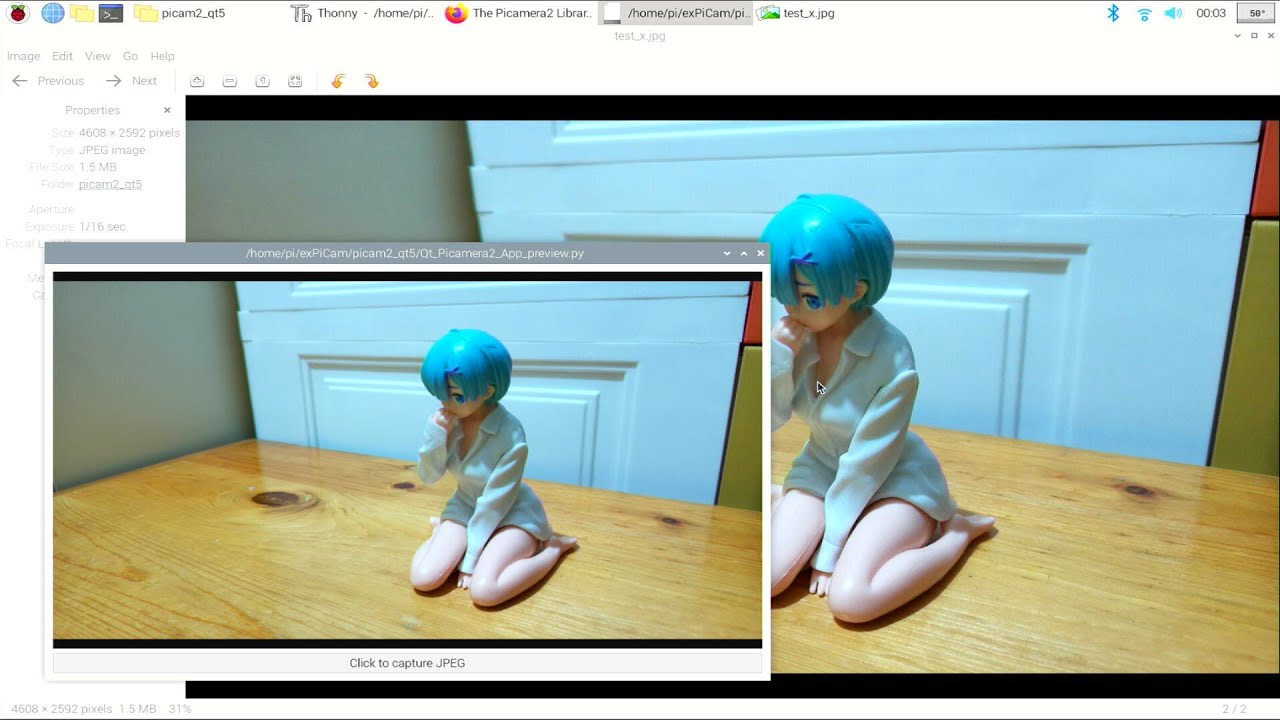Go to the Next image
This screenshot has width=1280, height=720.
[x=132, y=81]
